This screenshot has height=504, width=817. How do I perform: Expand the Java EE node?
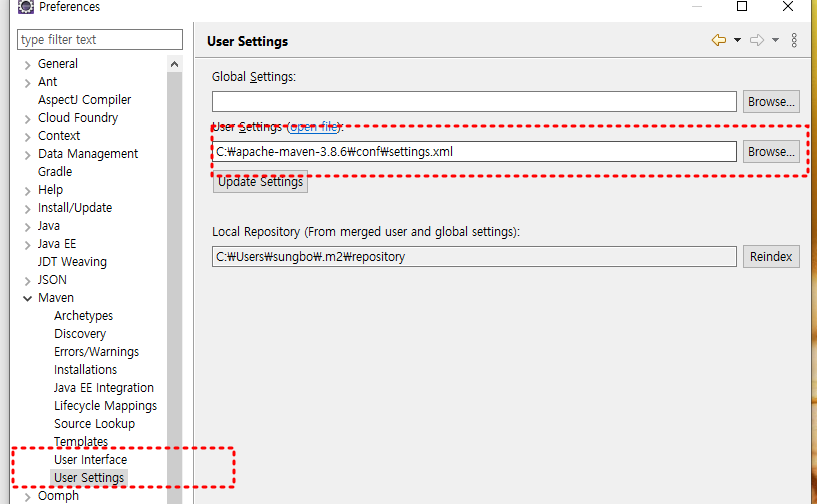[x=28, y=245]
